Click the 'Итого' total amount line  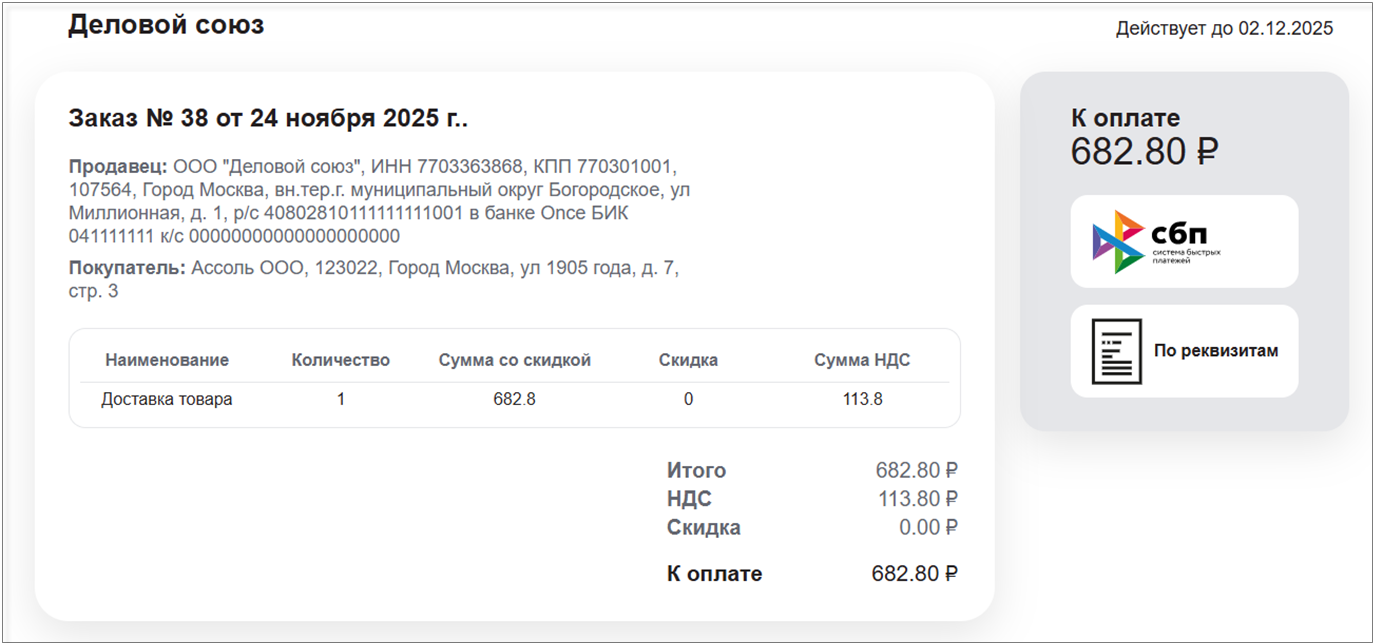(812, 470)
